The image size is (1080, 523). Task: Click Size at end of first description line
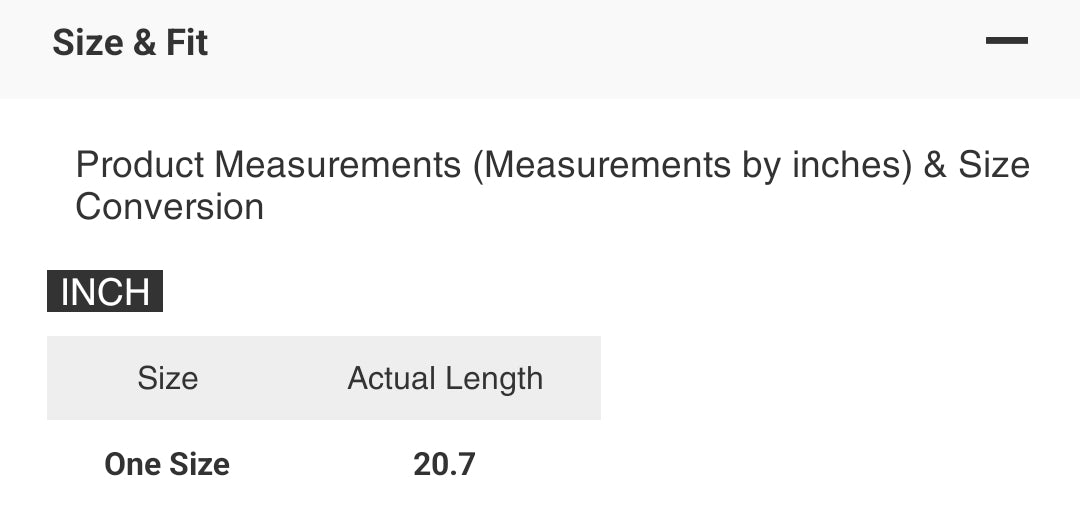click(994, 165)
